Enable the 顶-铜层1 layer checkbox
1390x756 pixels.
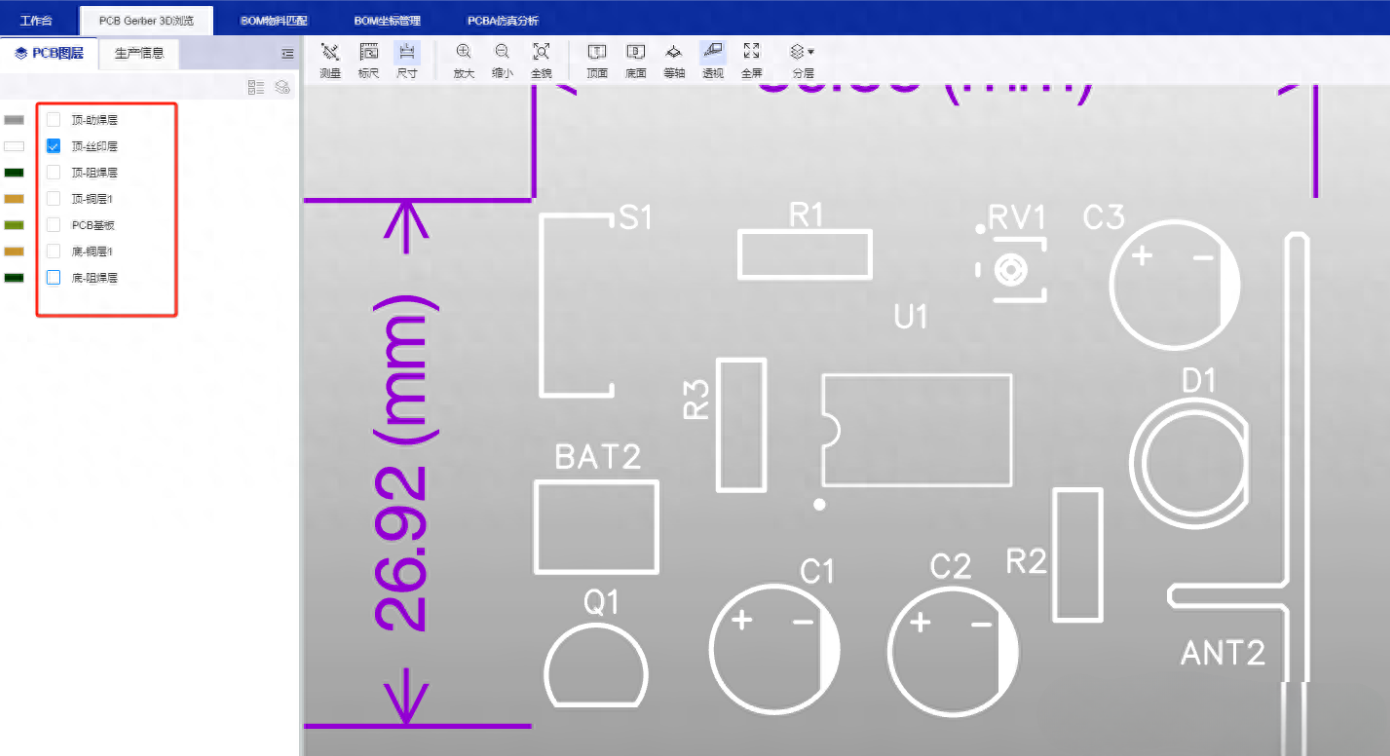54,199
